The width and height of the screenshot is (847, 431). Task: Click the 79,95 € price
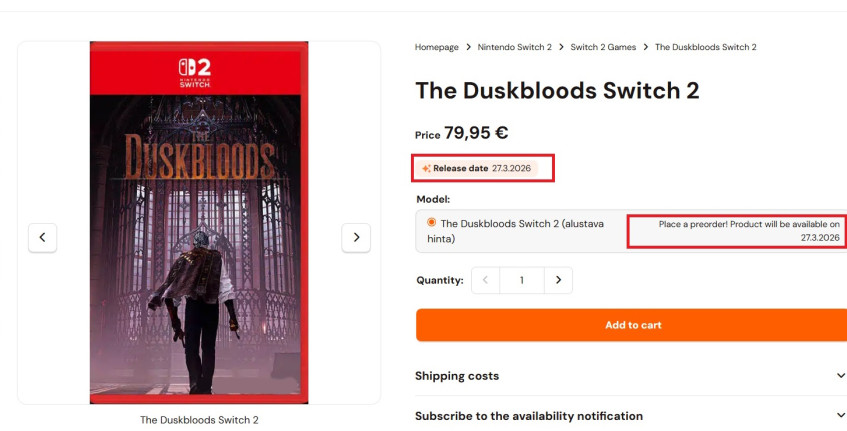(476, 133)
